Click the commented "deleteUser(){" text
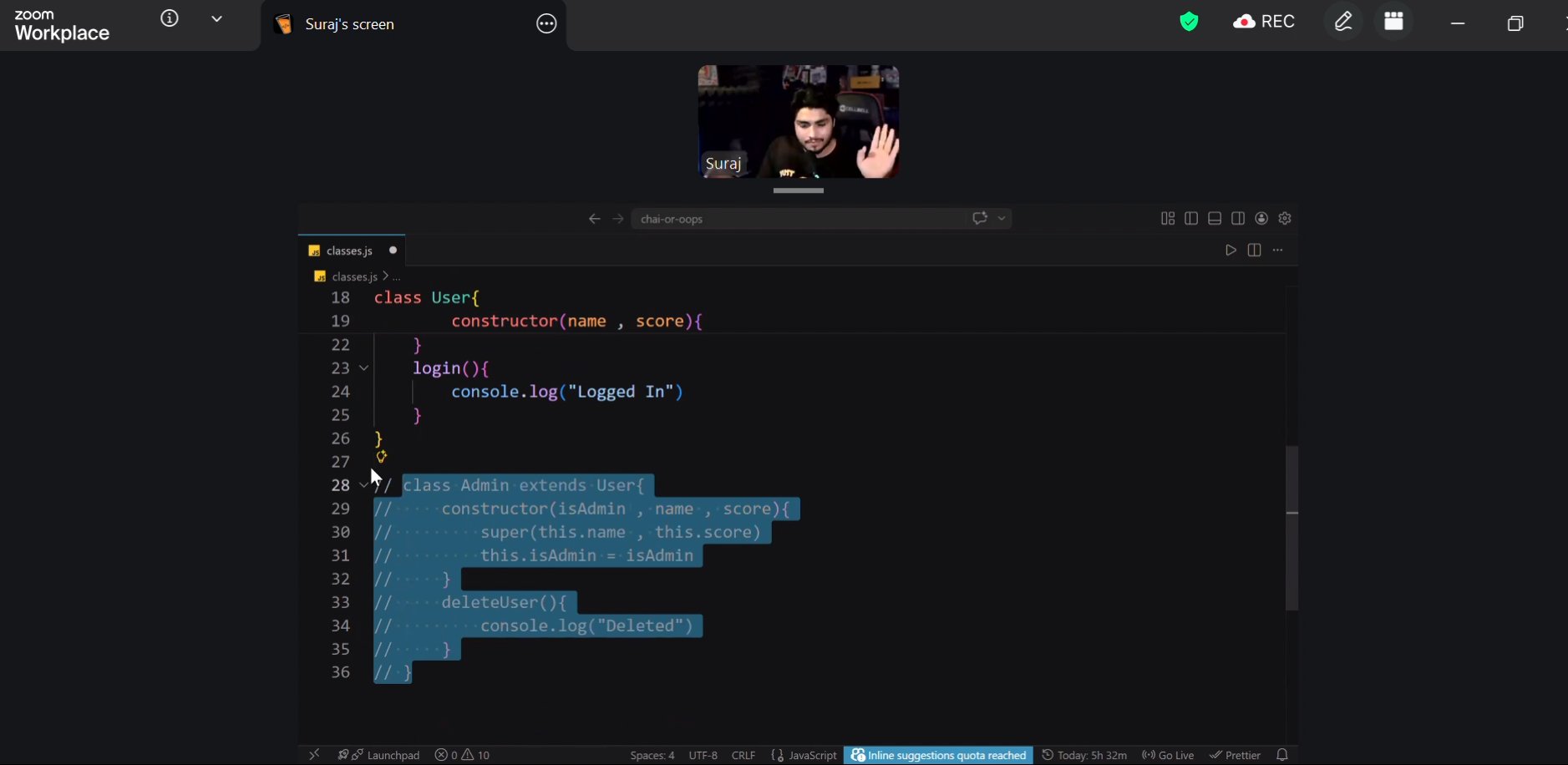Image resolution: width=1568 pixels, height=765 pixels. click(x=505, y=602)
